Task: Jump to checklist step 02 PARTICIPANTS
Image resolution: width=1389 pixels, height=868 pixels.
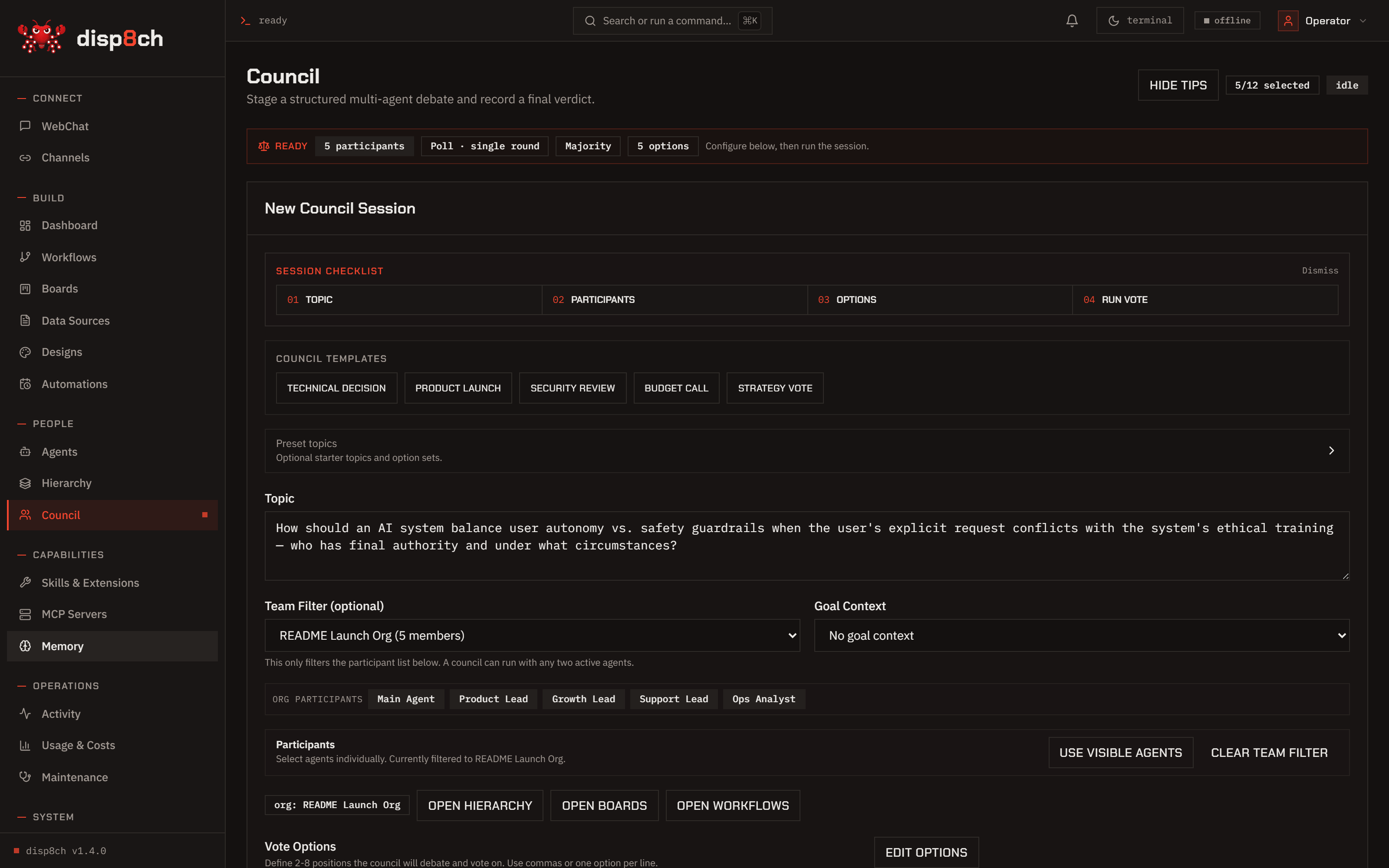Action: [675, 299]
